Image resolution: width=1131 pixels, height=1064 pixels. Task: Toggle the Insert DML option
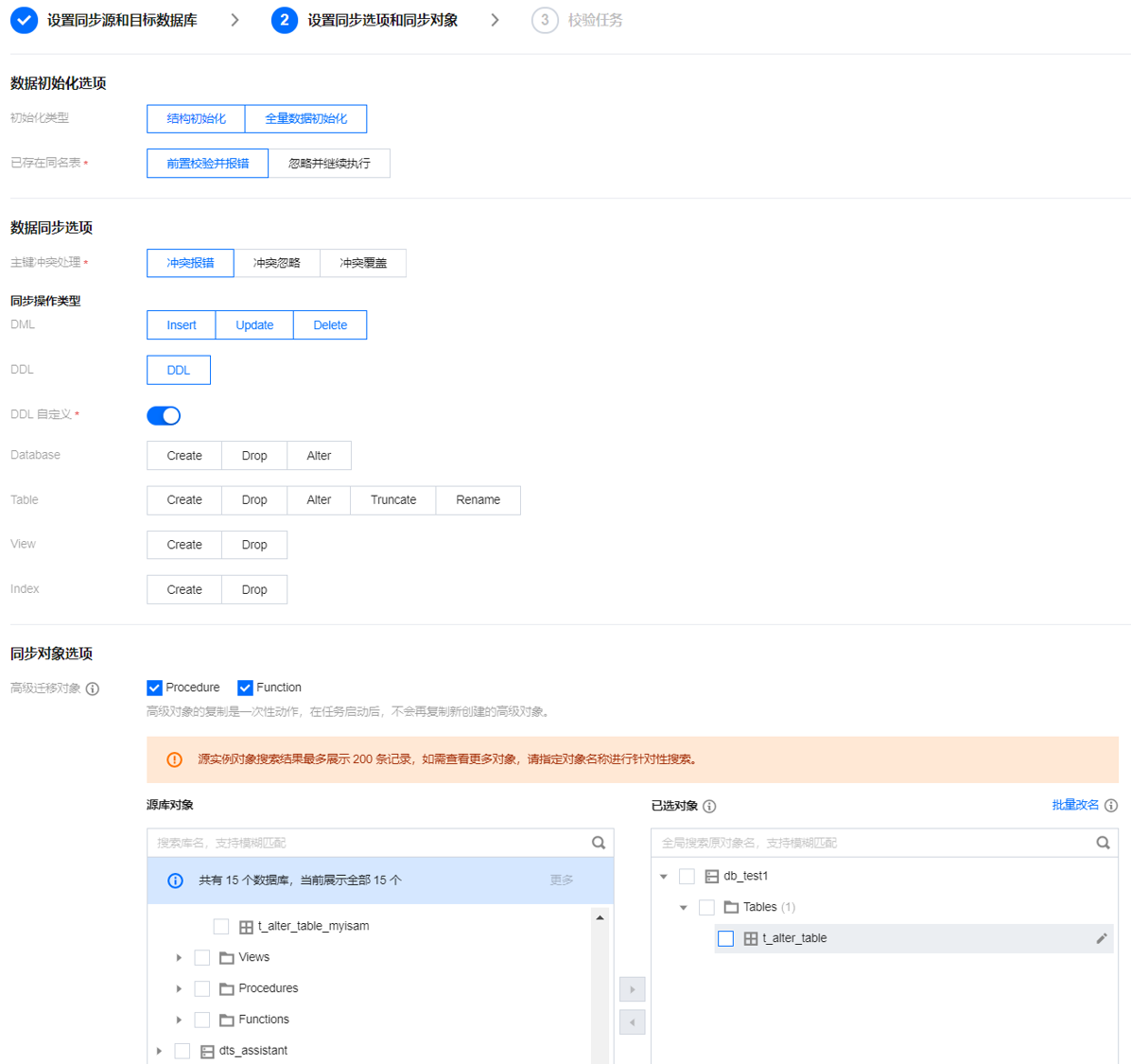coord(182,325)
